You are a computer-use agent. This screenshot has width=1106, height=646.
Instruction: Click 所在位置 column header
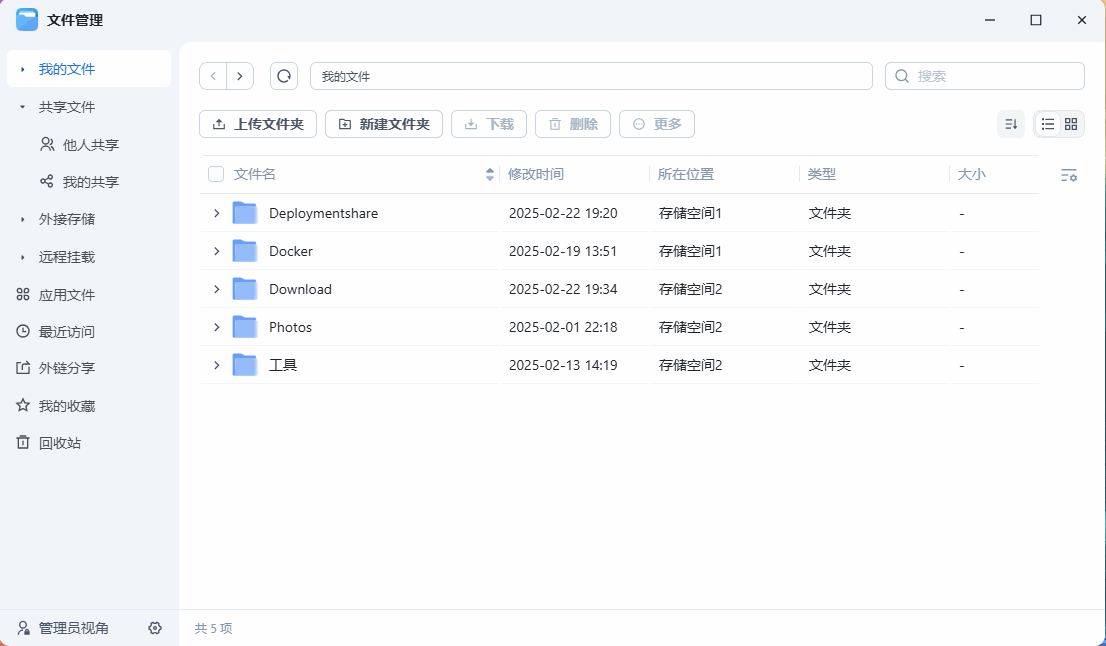[x=686, y=174]
